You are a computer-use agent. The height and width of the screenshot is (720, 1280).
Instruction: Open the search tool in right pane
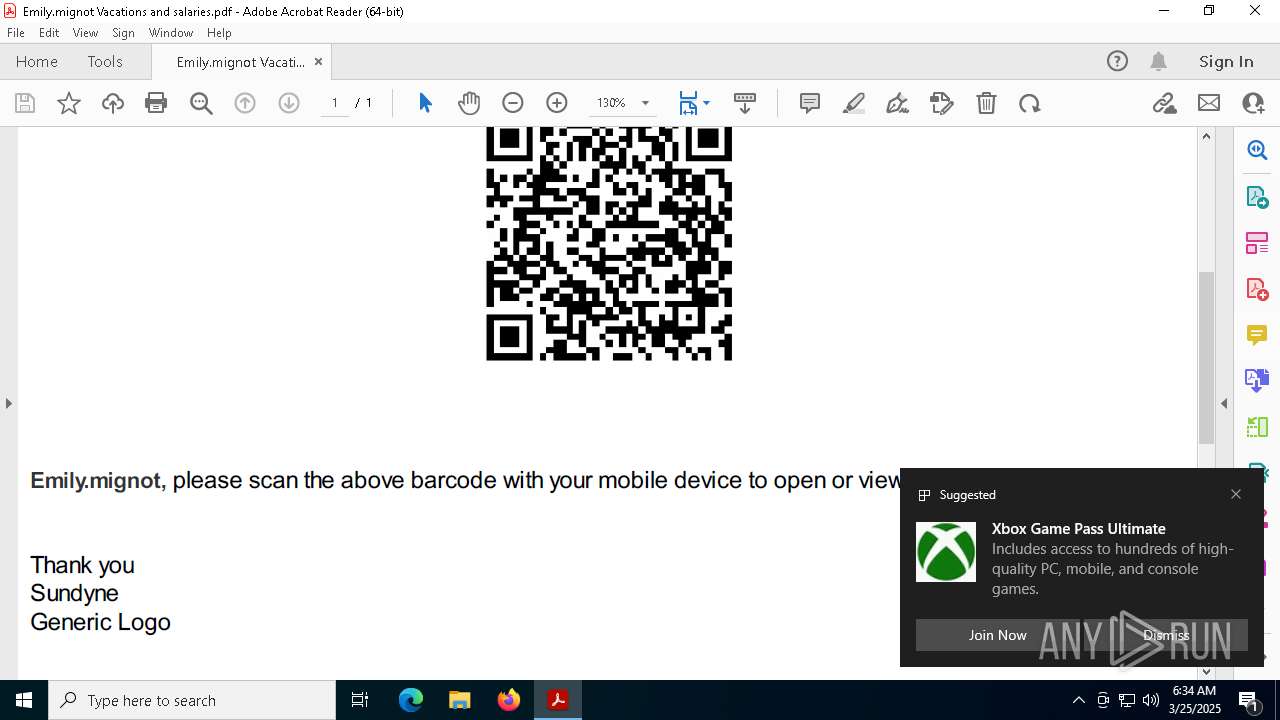[1257, 150]
